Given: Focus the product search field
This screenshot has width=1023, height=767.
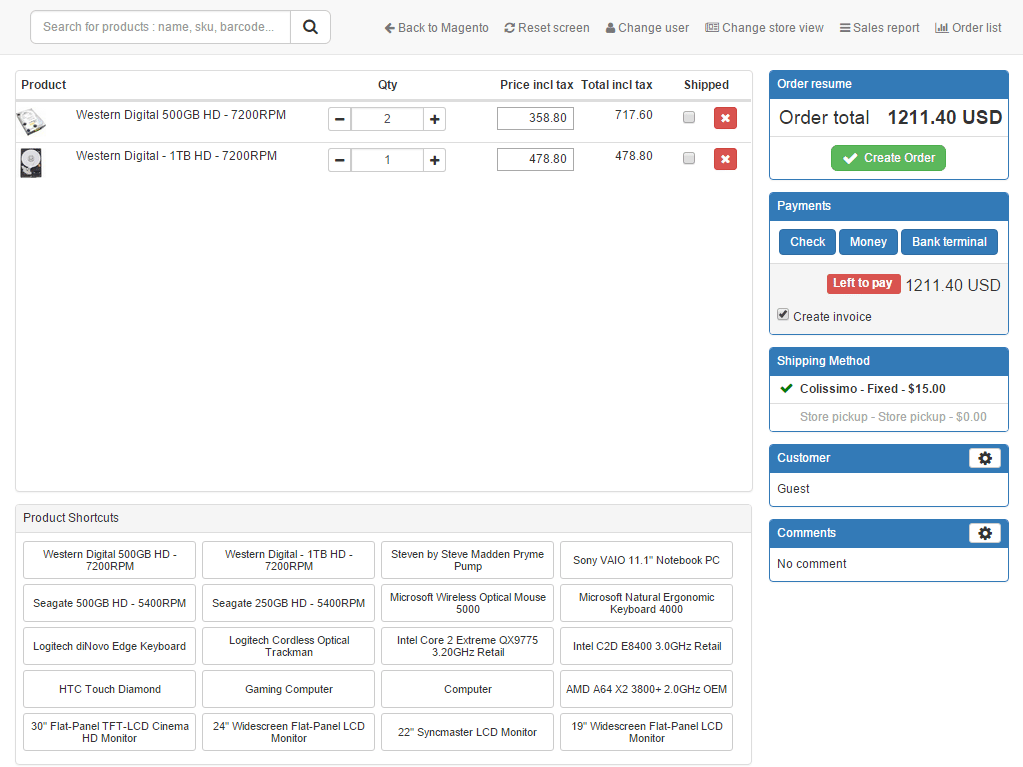Looking at the screenshot, I should (160, 27).
